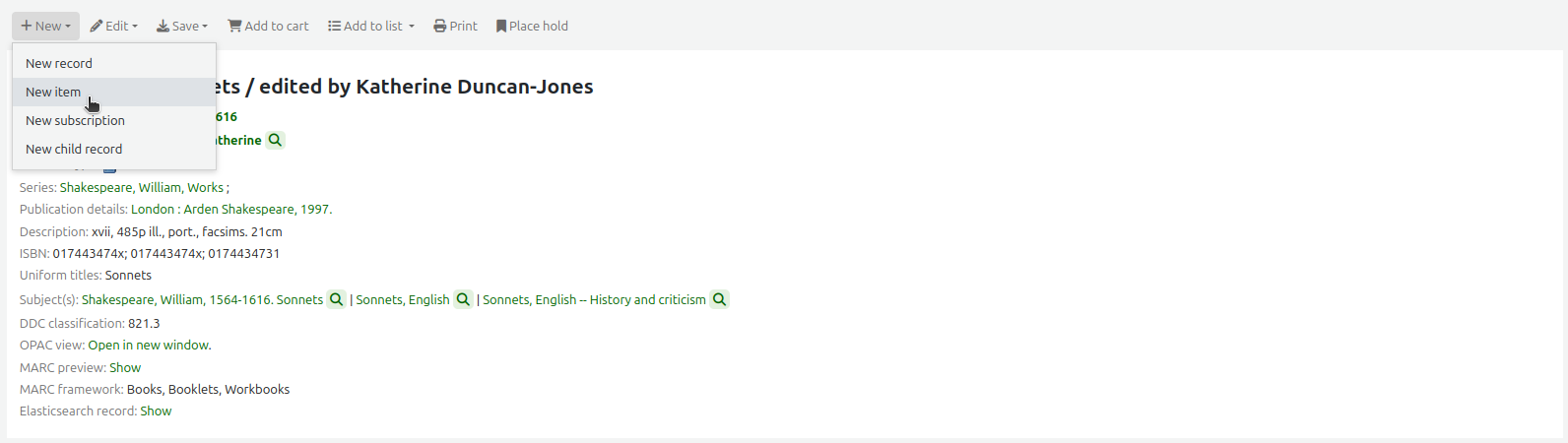
Task: Open series Shakespeare, William, Works link
Action: tap(141, 187)
